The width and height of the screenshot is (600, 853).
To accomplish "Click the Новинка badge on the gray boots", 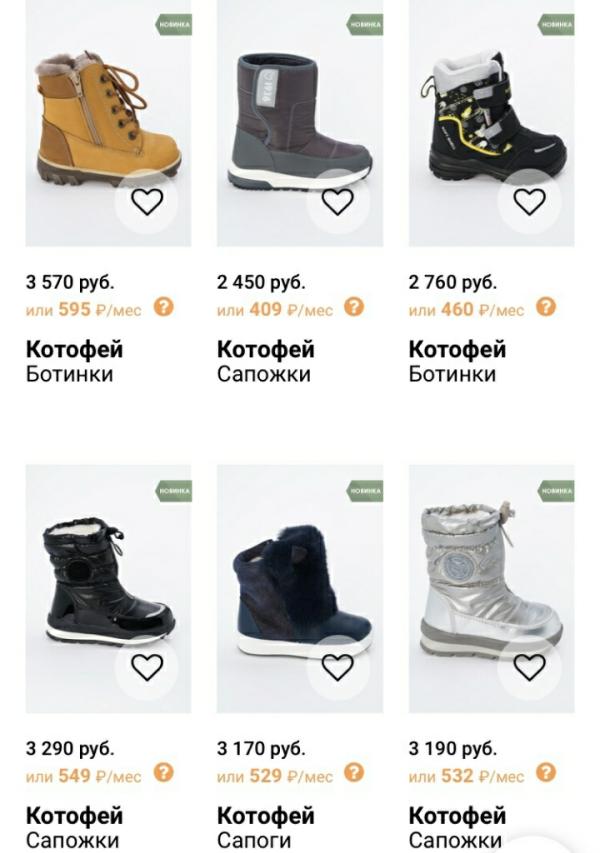I will (364, 24).
